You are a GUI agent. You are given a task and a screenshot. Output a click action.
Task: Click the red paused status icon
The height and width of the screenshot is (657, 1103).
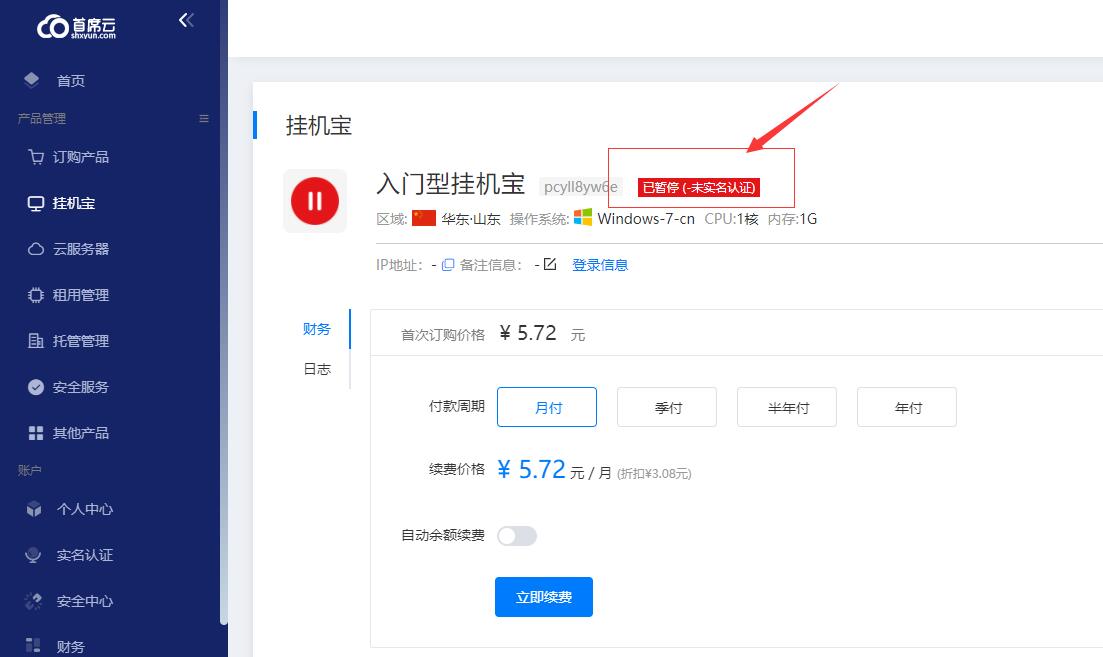(315, 201)
